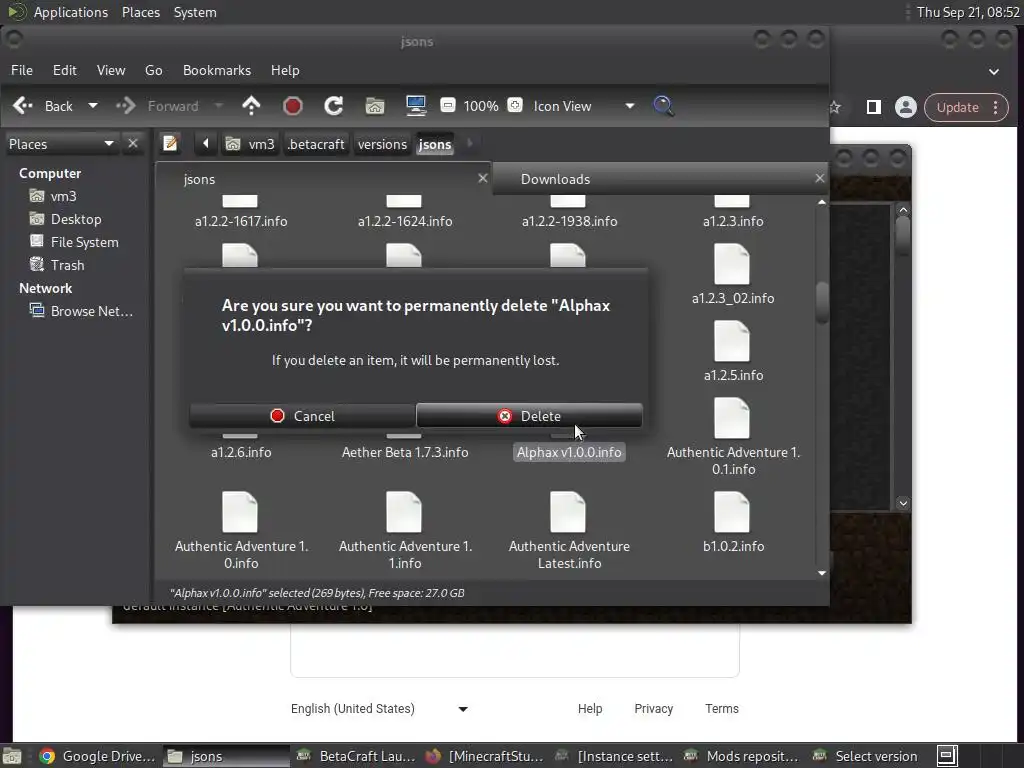The image size is (1024, 768).
Task: Select the a1.2.3_02.info file icon
Action: (x=732, y=264)
